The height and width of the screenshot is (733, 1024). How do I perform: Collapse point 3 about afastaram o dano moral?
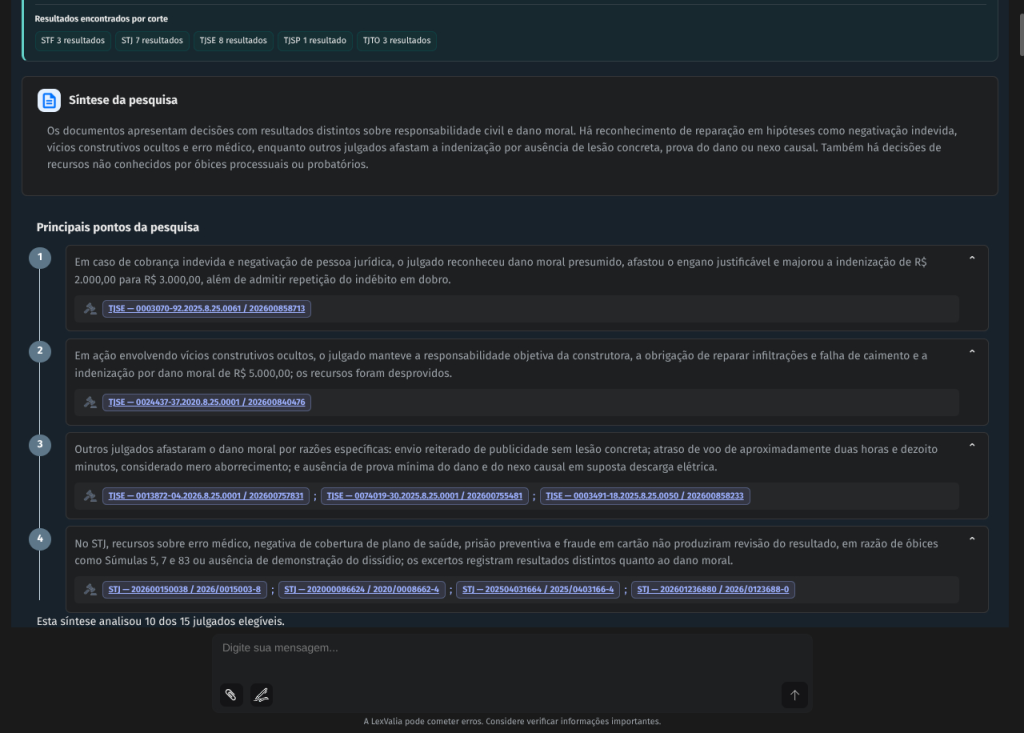(972, 445)
